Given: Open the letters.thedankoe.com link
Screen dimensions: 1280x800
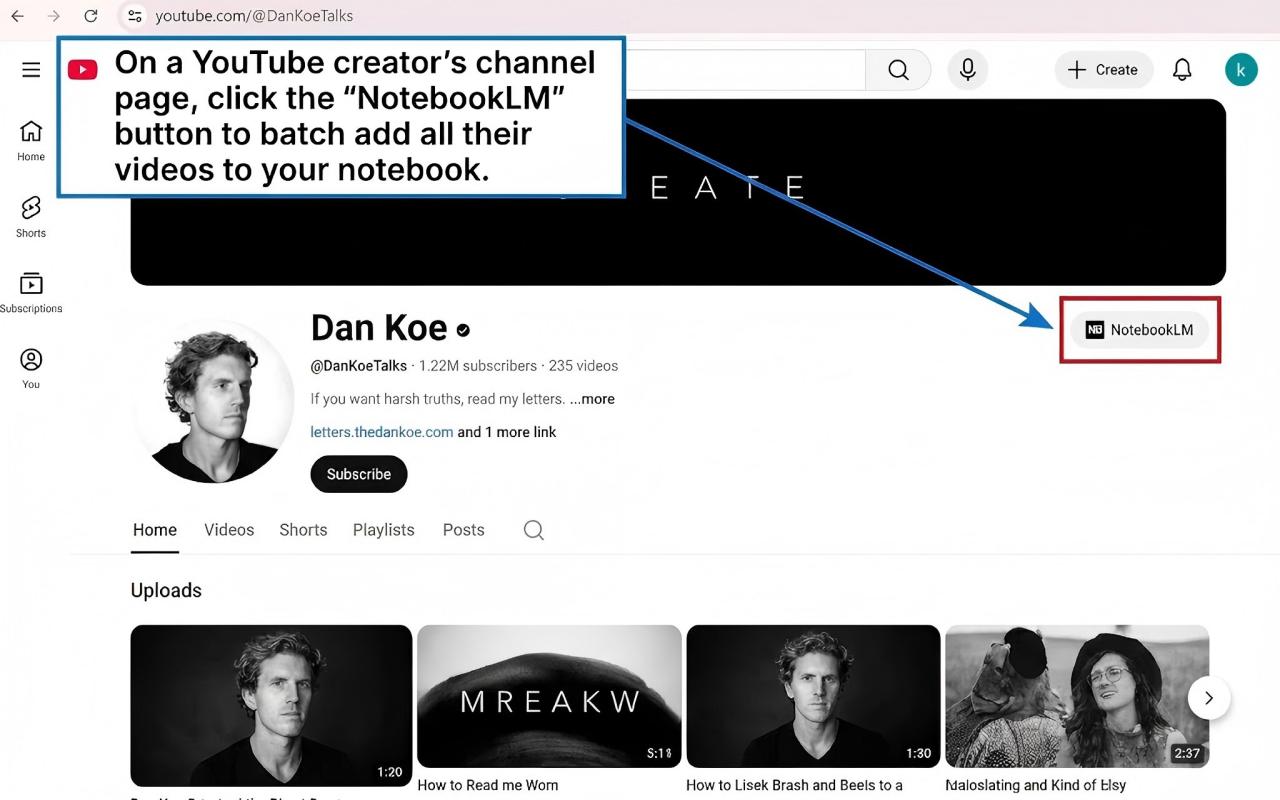Looking at the screenshot, I should [382, 432].
